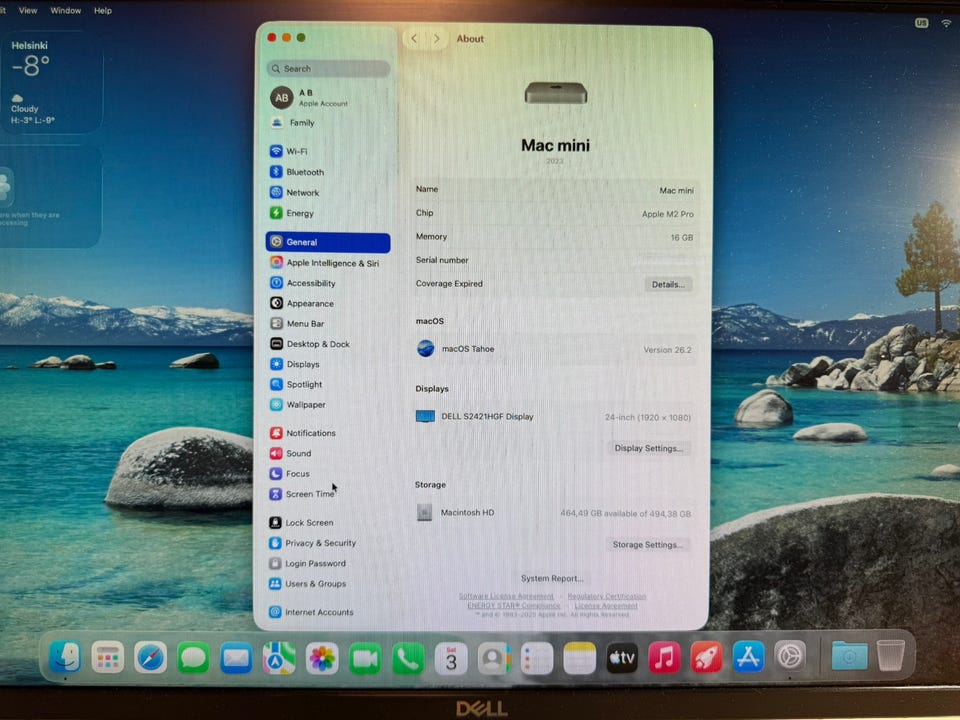
Task: Go forward with the right chevron
Action: point(437,39)
